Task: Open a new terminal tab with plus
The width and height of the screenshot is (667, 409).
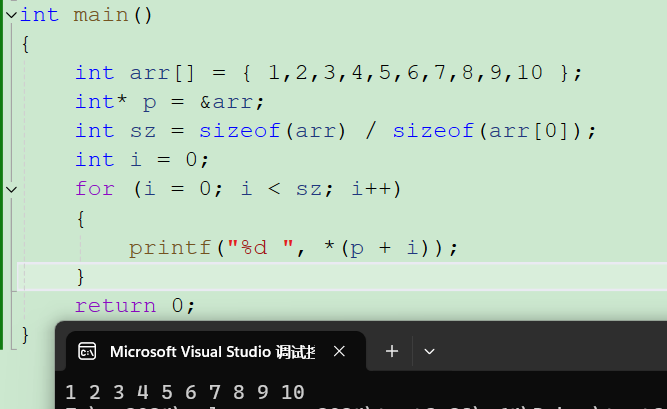Action: coord(392,352)
